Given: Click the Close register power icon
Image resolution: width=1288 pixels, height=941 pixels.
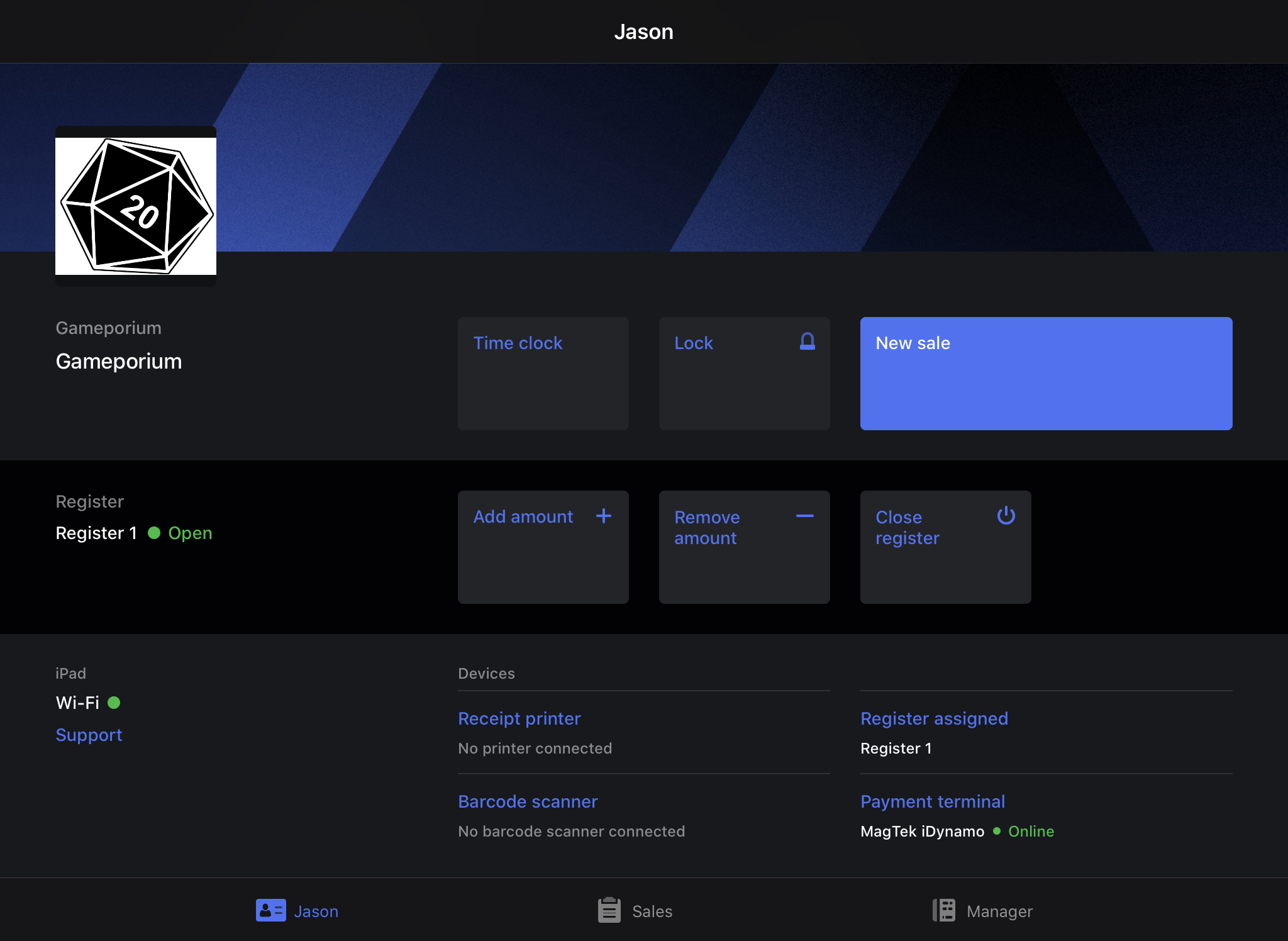Looking at the screenshot, I should coord(1006,517).
